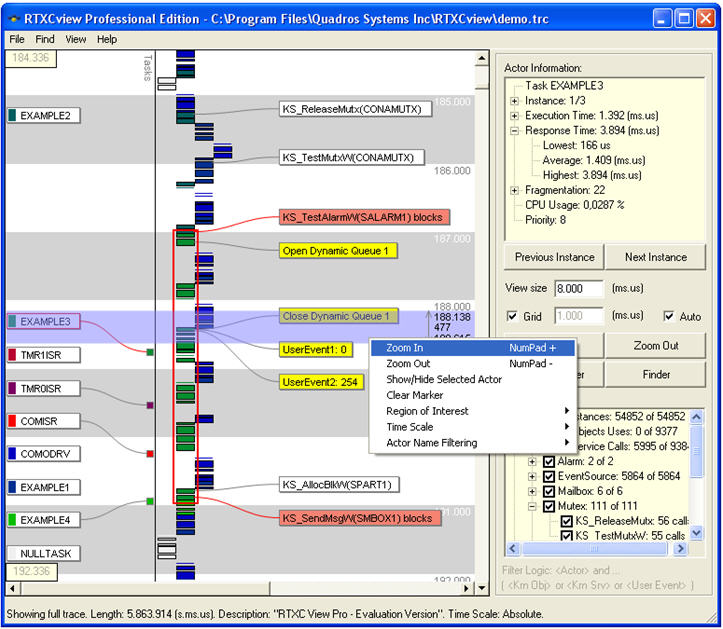The width and height of the screenshot is (723, 629).
Task: Select the TMR0ISR actor label
Action: (x=44, y=389)
